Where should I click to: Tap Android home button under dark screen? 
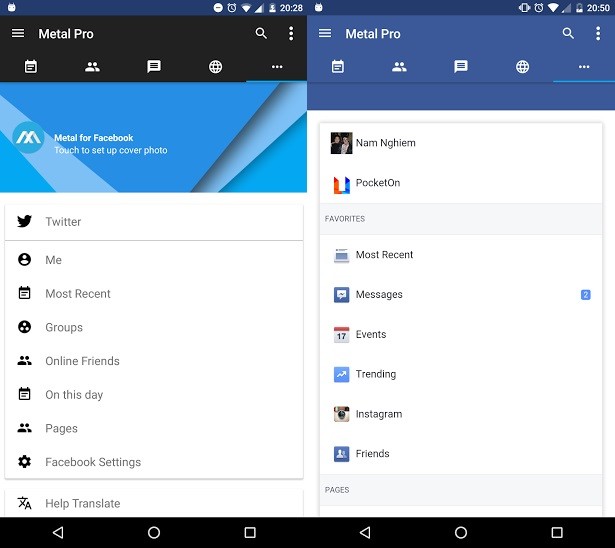[x=154, y=532]
